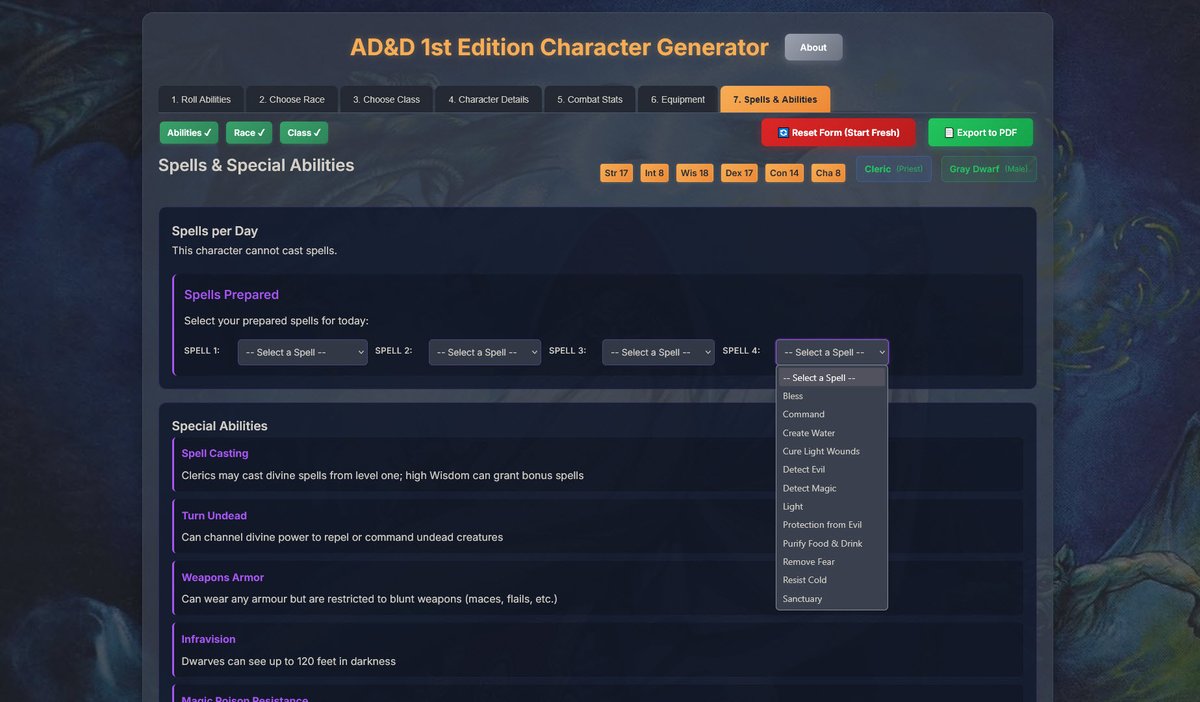The height and width of the screenshot is (702, 1200).
Task: Click the Infravision ability heading
Action: (x=208, y=639)
